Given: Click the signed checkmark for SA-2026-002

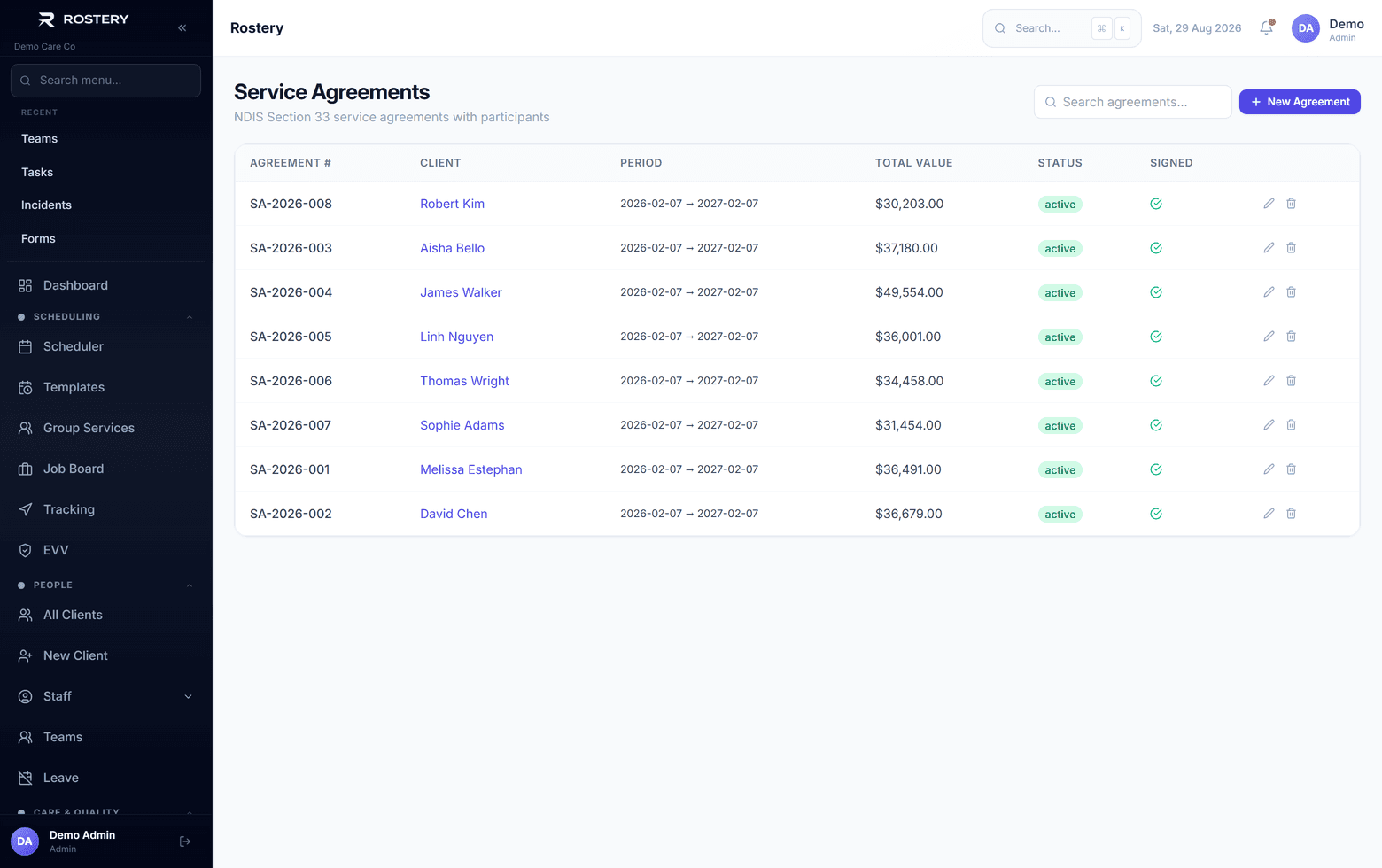Looking at the screenshot, I should point(1156,514).
